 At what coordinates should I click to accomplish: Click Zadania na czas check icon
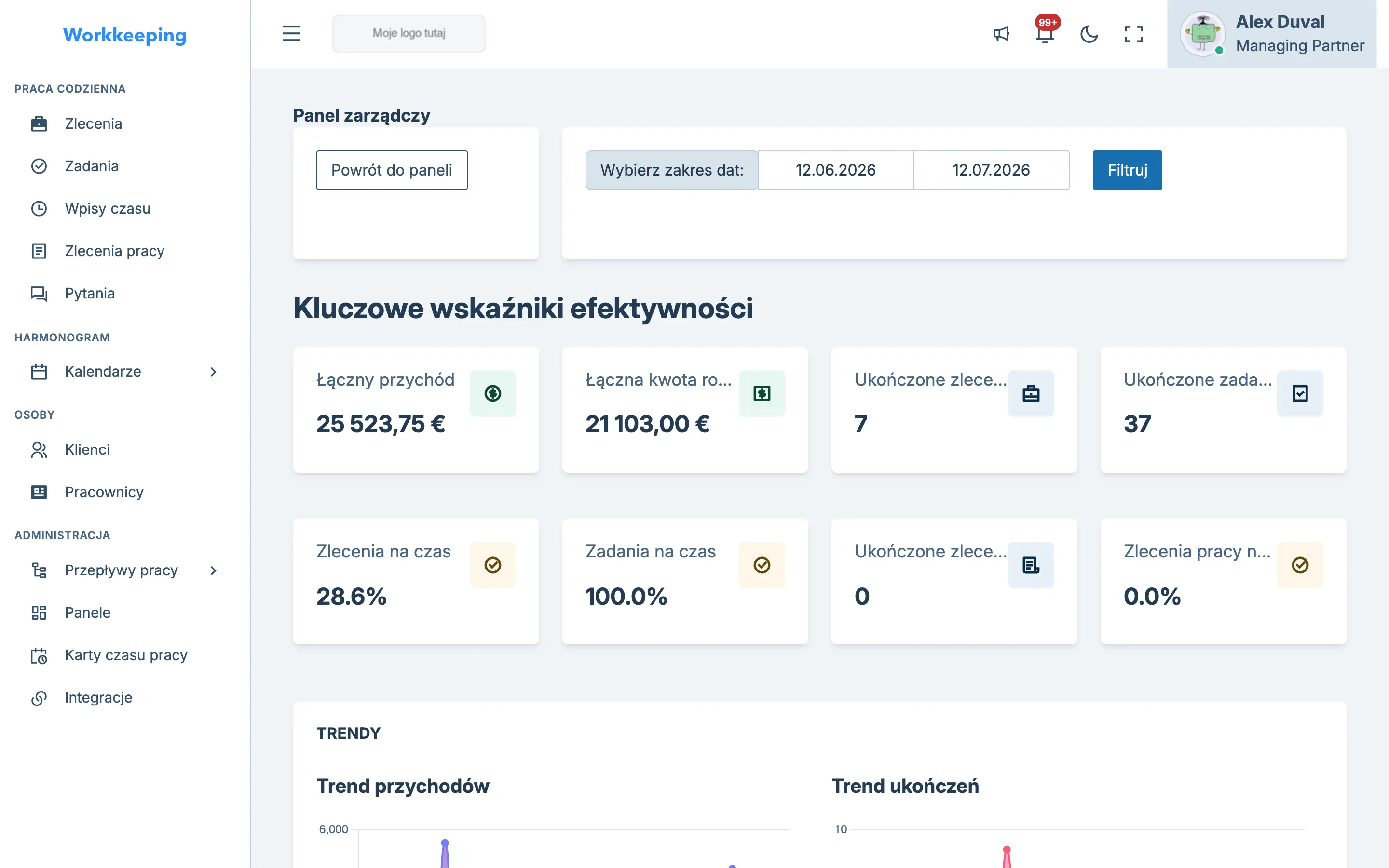762,565
